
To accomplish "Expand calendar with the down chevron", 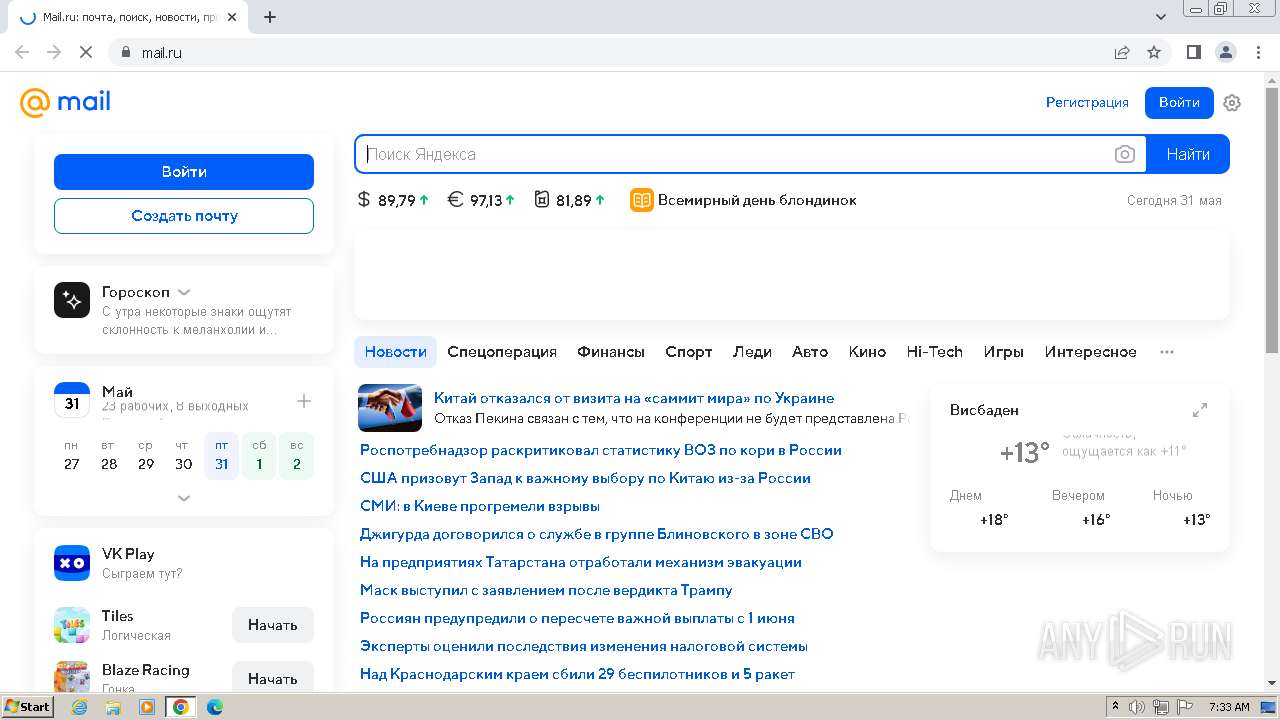I will (x=184, y=497).
